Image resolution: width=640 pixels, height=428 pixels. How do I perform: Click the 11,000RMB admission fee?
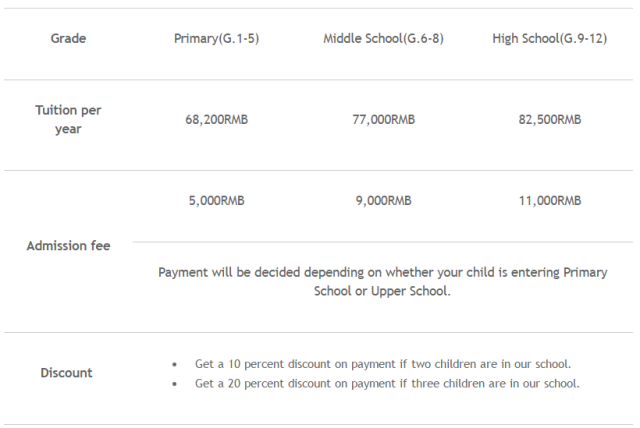549,200
